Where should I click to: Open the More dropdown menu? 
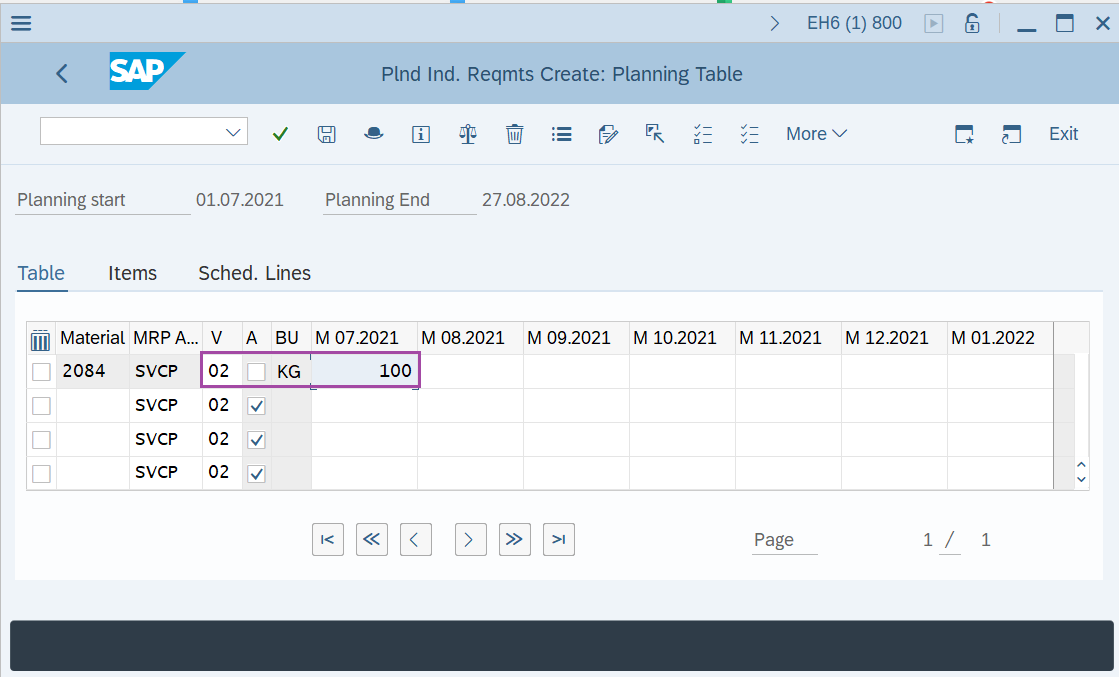coord(816,133)
